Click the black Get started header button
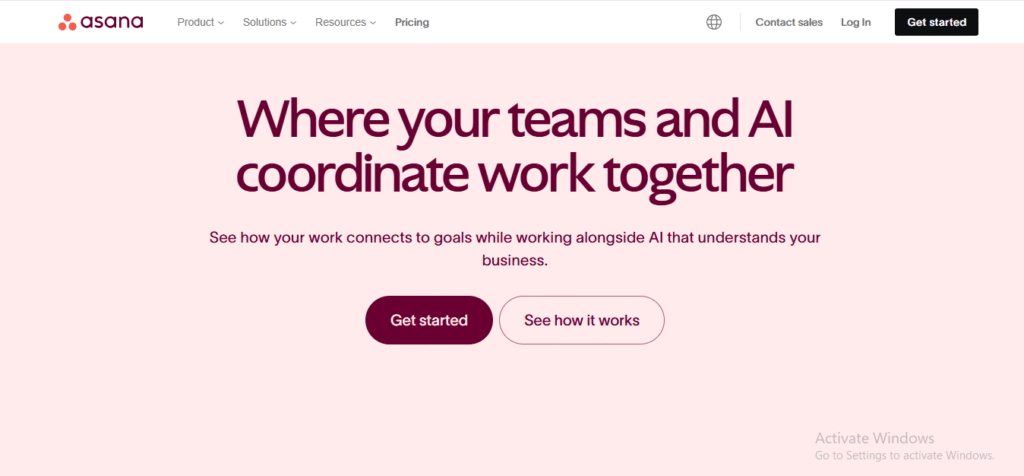The image size is (1024, 476). (936, 22)
